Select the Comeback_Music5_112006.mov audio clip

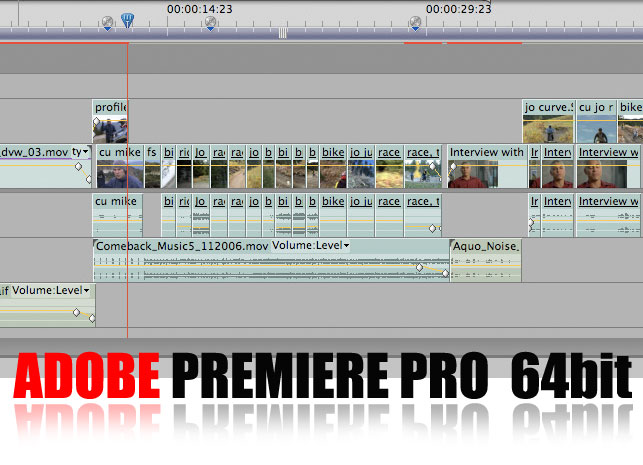(x=271, y=260)
